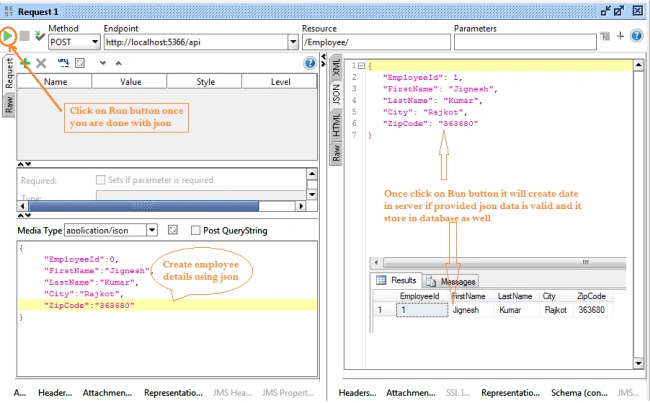The width and height of the screenshot is (650, 403).
Task: Click the clear parameters icon in toolbar
Action: tap(80, 63)
